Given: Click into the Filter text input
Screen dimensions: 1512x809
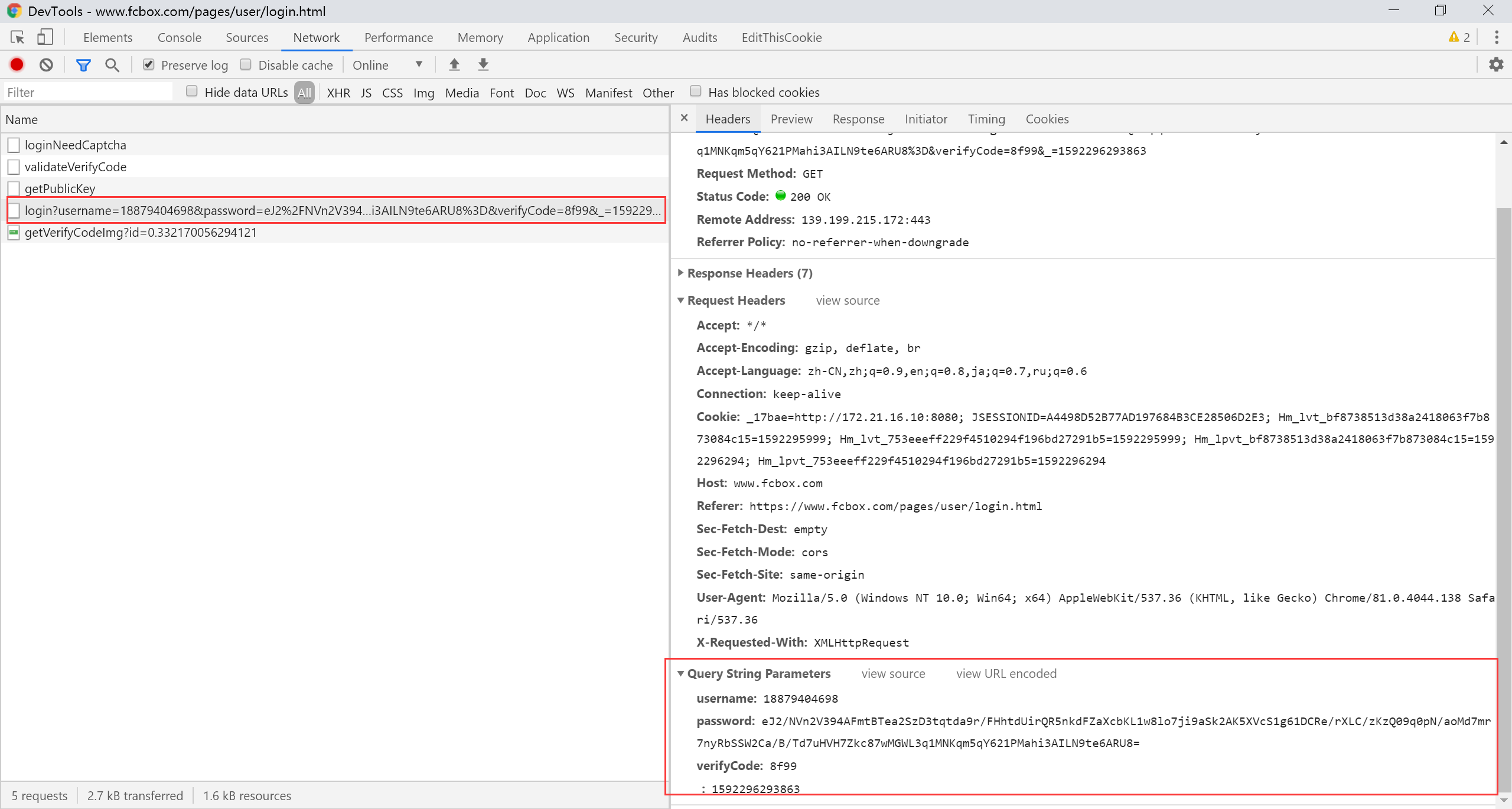Looking at the screenshot, I should (x=89, y=92).
